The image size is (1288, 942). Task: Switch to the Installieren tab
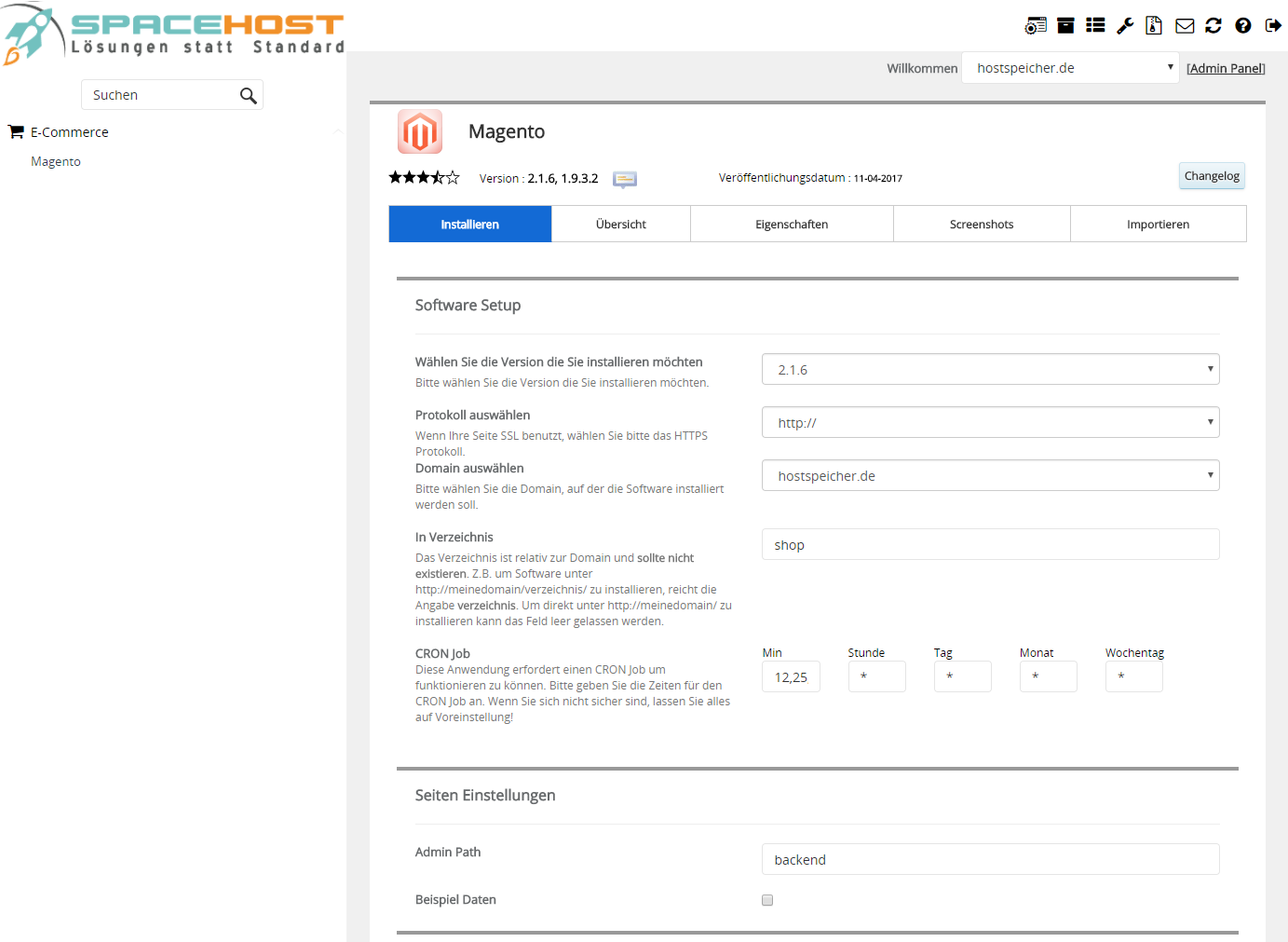tap(470, 225)
